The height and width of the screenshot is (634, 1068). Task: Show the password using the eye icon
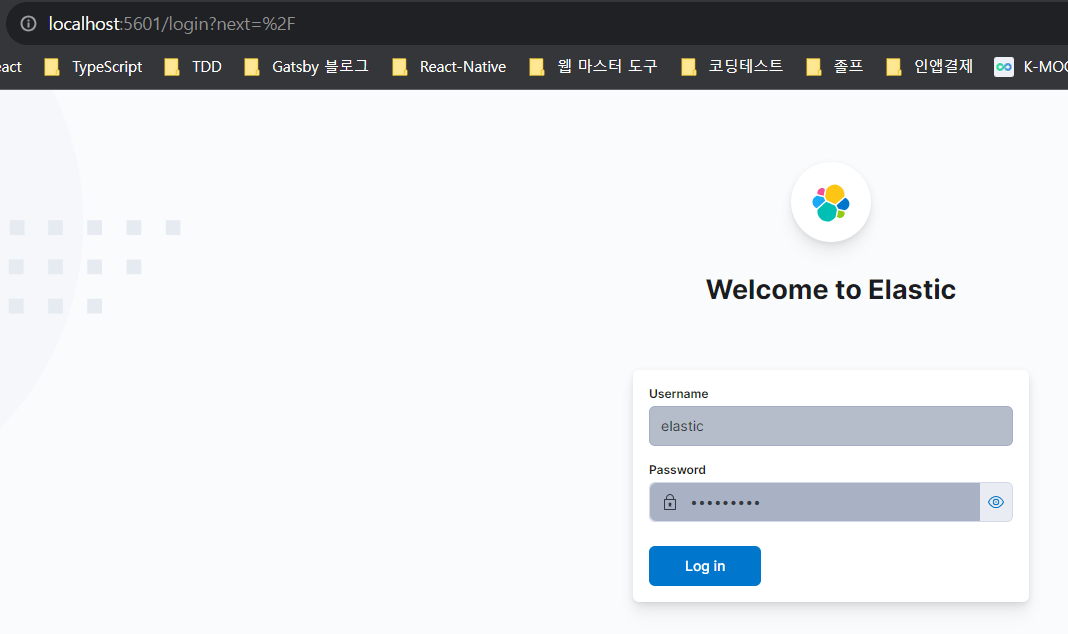(x=995, y=502)
